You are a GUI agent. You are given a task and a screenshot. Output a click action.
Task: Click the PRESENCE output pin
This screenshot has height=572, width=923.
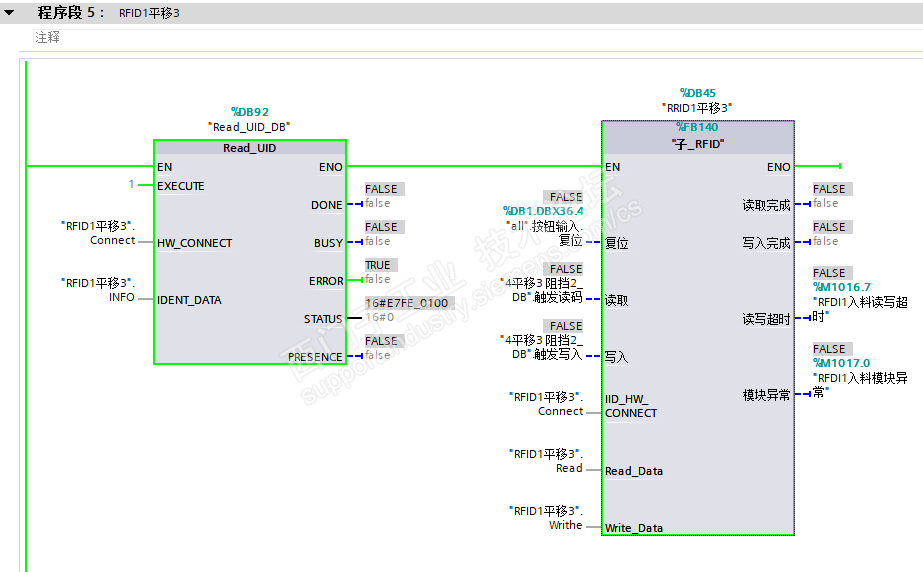(x=315, y=357)
